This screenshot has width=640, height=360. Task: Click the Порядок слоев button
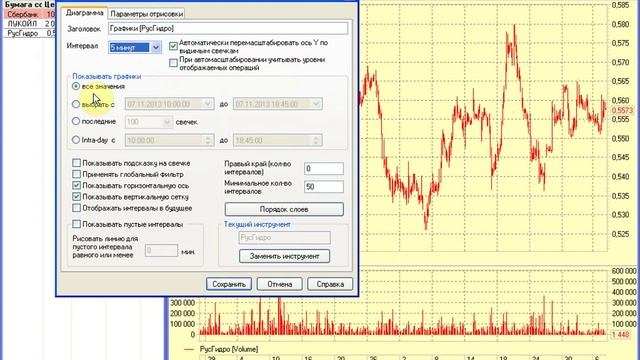tap(284, 209)
